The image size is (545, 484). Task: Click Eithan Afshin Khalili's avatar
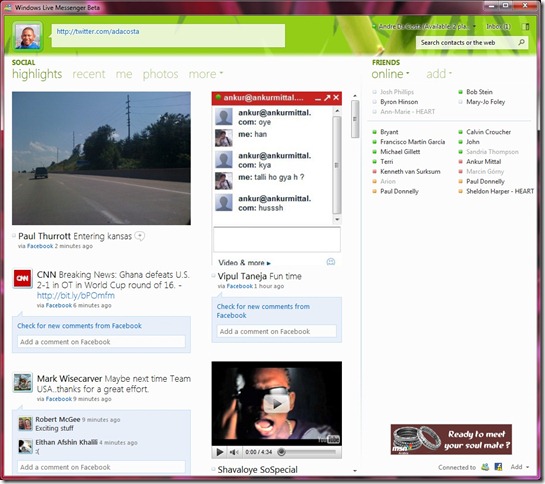point(25,446)
